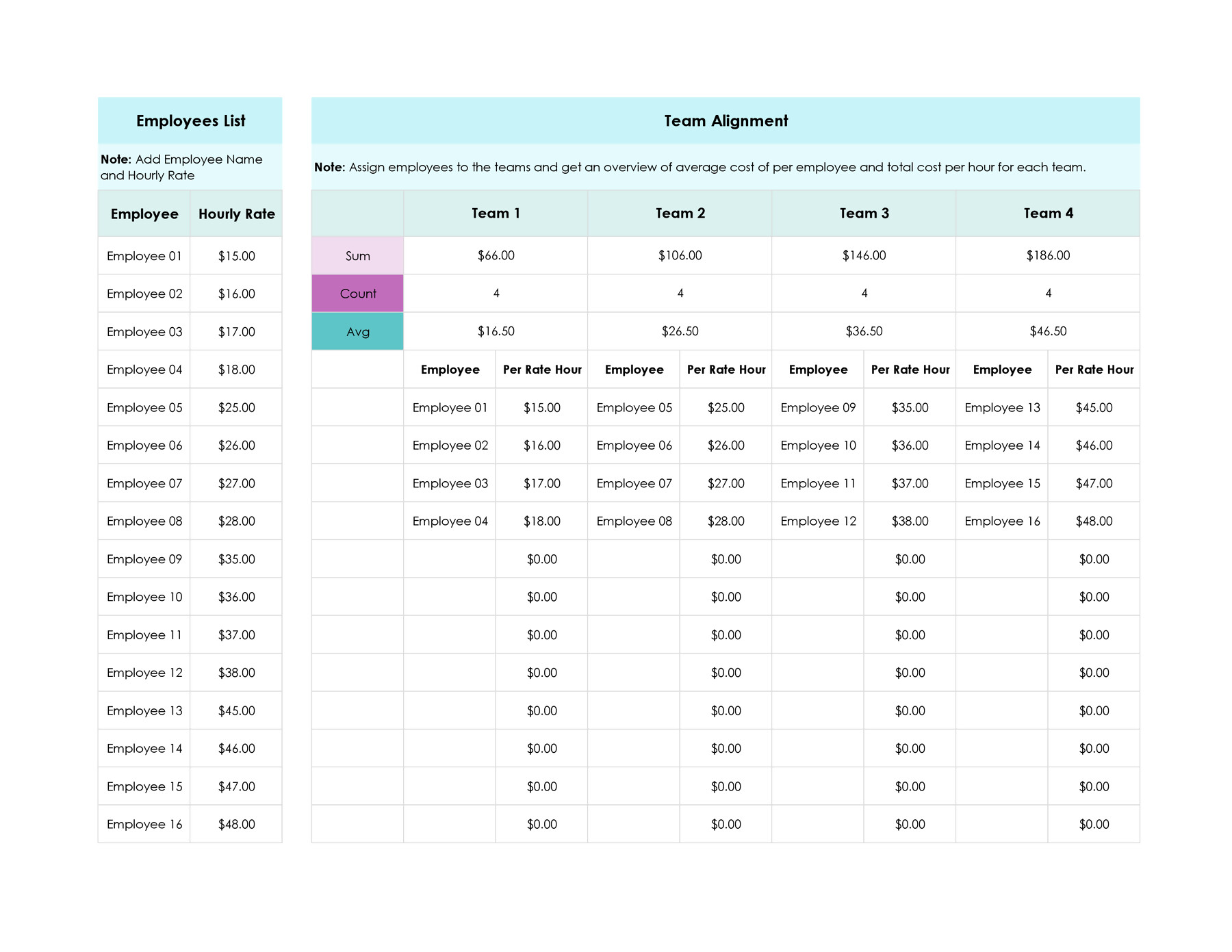Select the Hourly Rate column header
The image size is (1232, 952).
click(236, 213)
